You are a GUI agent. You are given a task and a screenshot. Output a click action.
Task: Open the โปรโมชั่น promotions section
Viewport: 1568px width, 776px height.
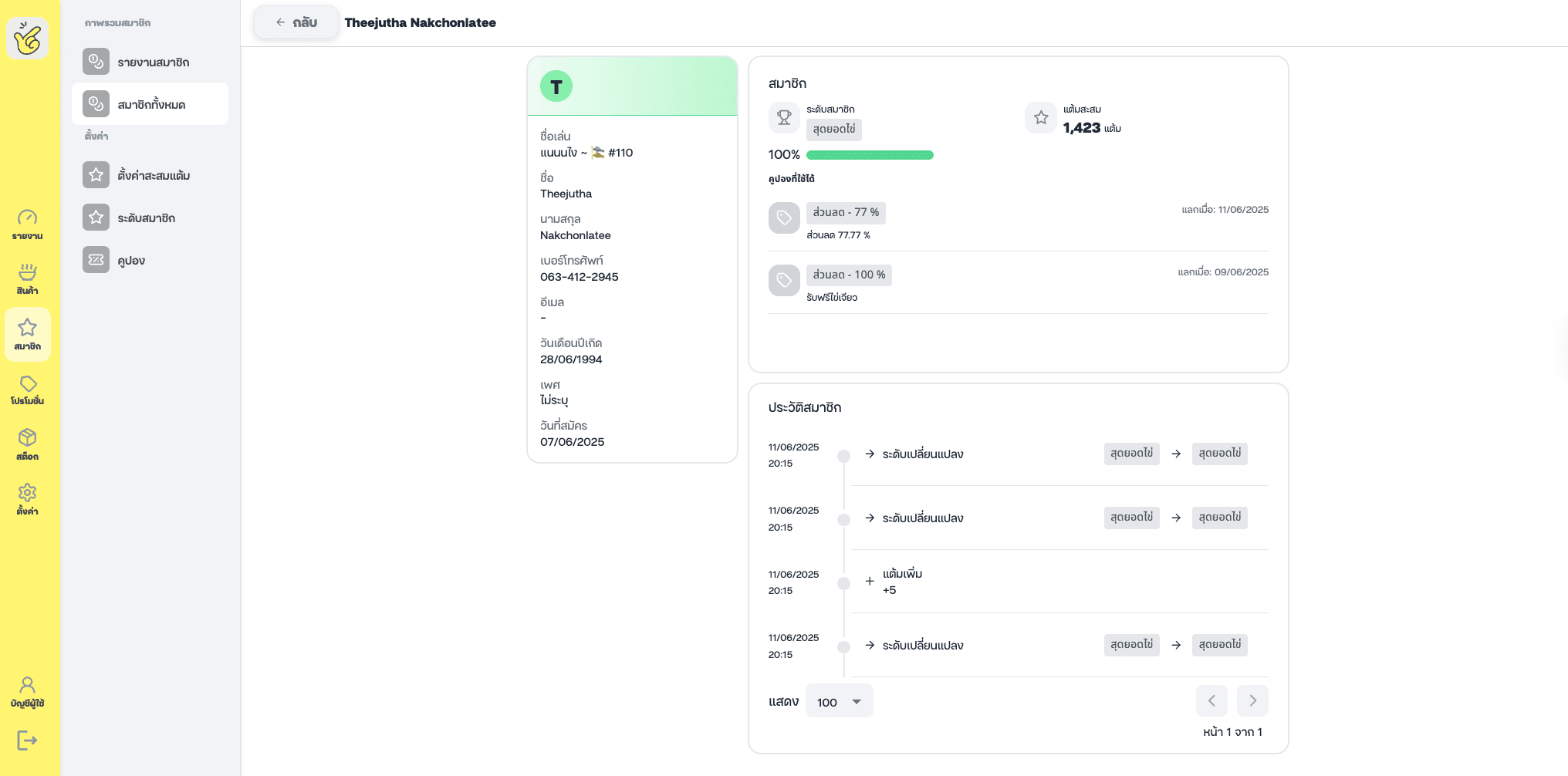[28, 390]
